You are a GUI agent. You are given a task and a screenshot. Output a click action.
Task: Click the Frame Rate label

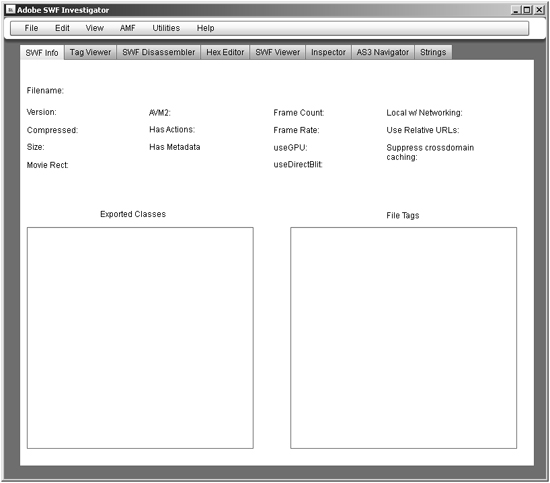pos(296,130)
